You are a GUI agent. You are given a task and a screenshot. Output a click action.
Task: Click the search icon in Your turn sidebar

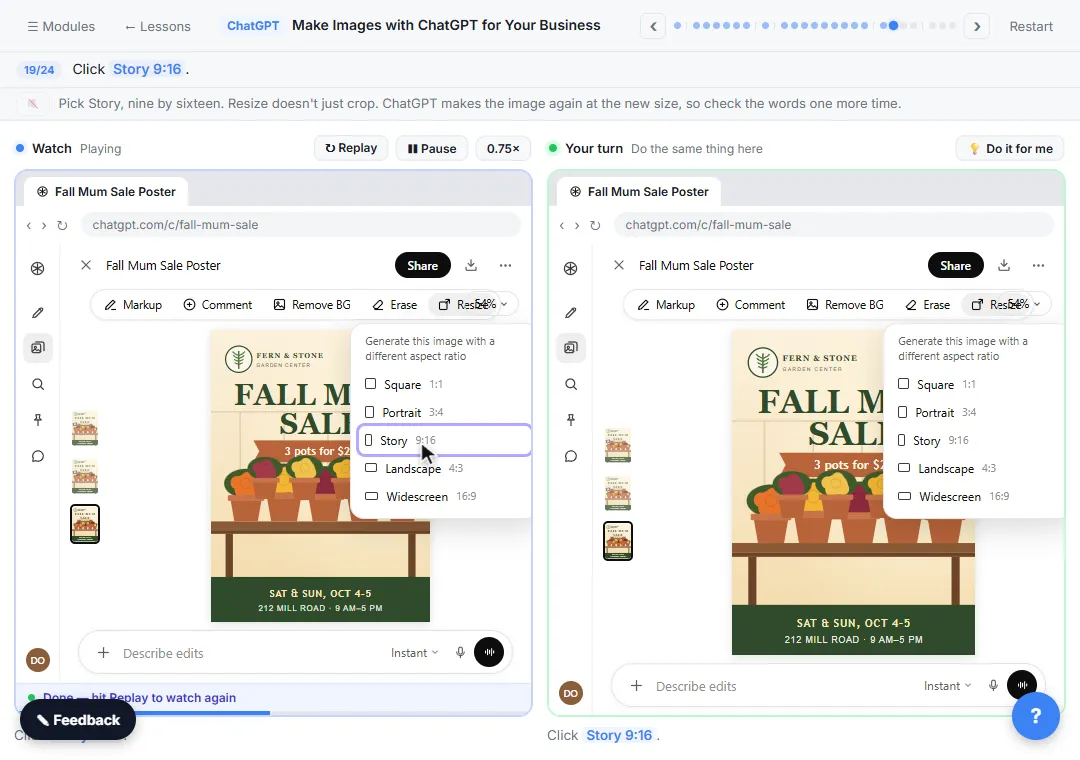(x=570, y=384)
